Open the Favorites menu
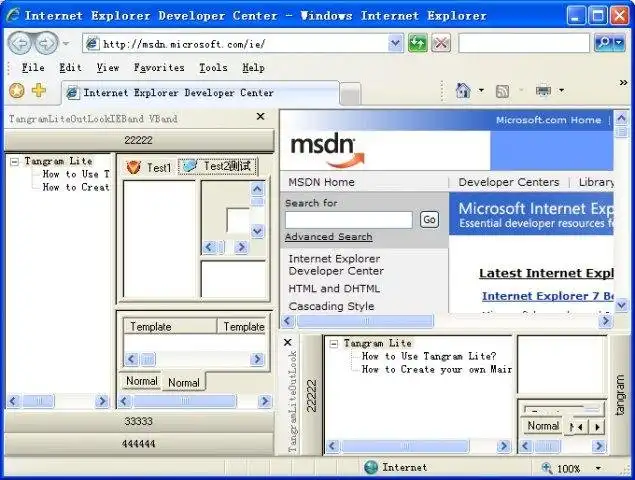The width and height of the screenshot is (635, 480). tap(159, 68)
